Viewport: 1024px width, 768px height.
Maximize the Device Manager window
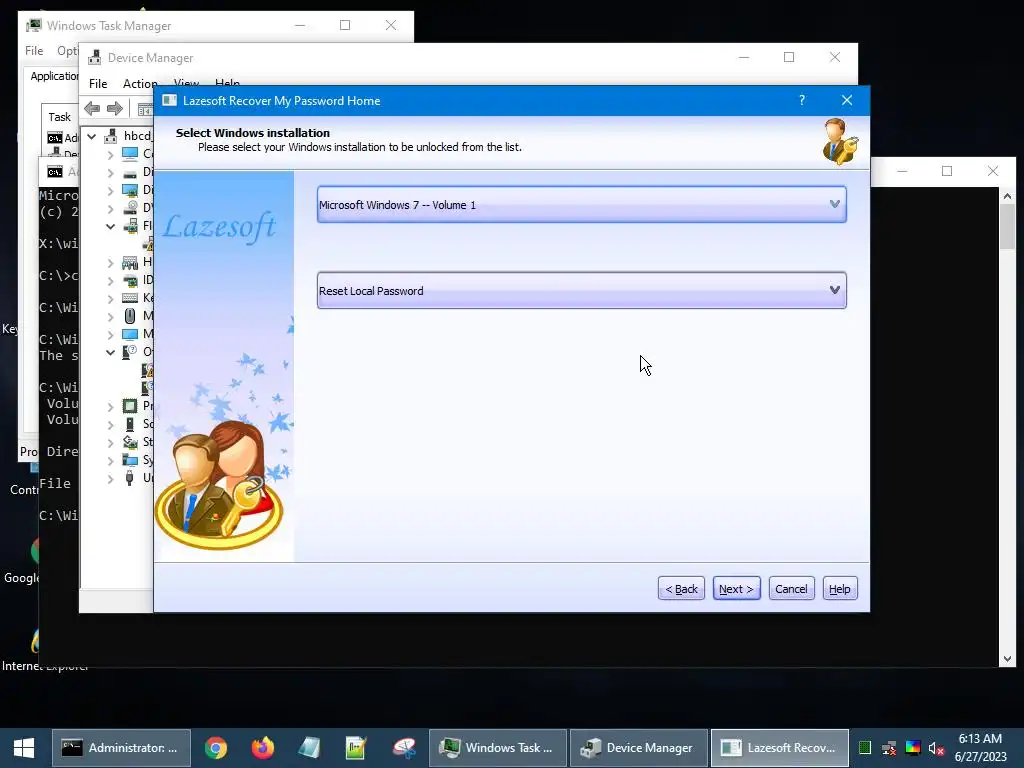789,57
